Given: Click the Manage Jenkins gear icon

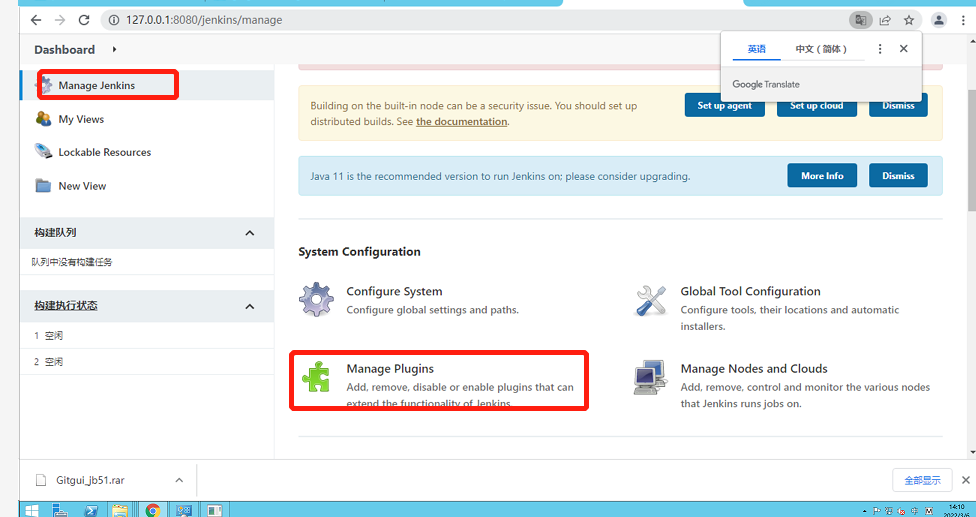Looking at the screenshot, I should (45, 85).
